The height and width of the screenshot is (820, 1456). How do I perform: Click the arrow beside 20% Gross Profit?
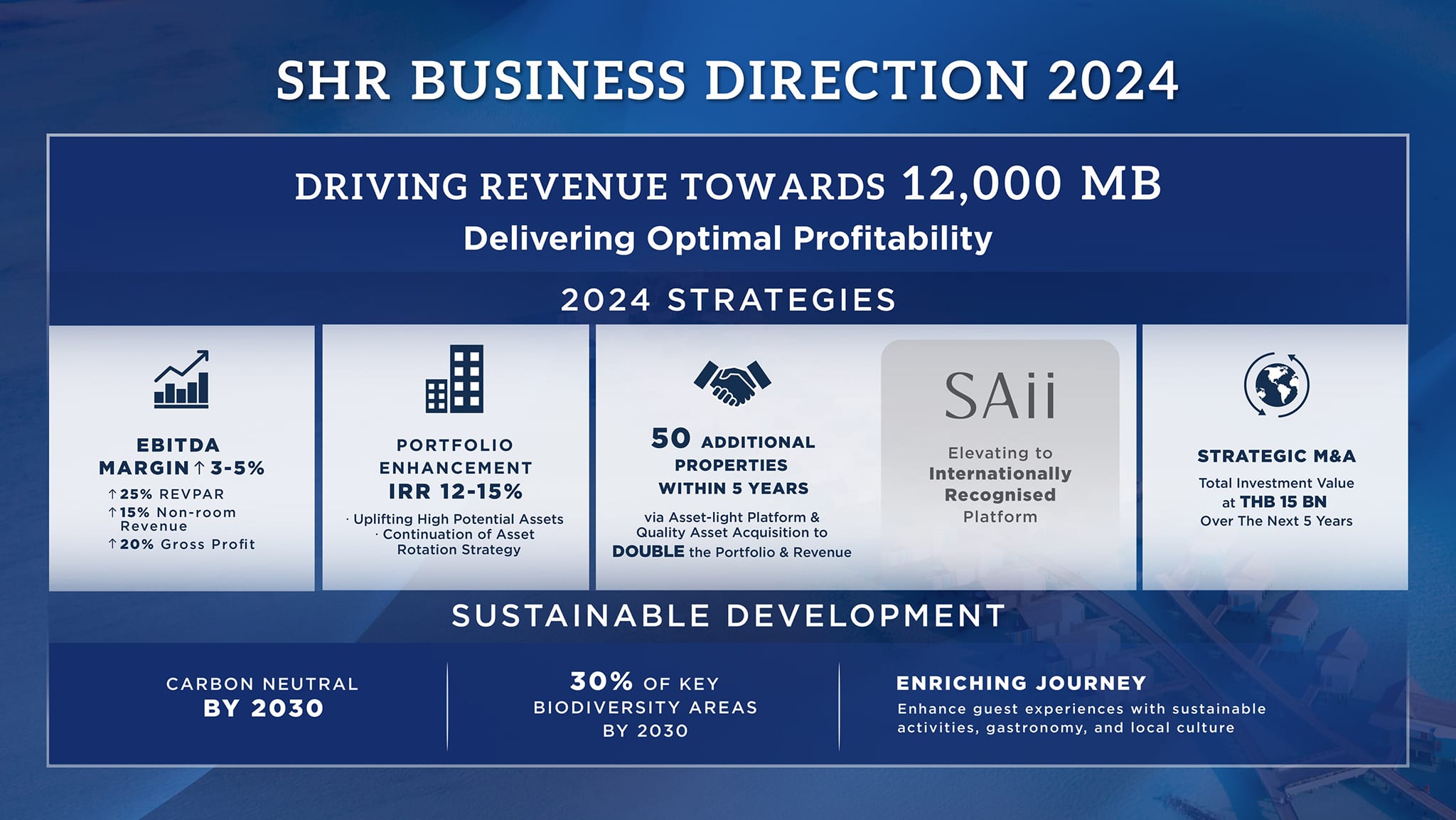click(112, 544)
